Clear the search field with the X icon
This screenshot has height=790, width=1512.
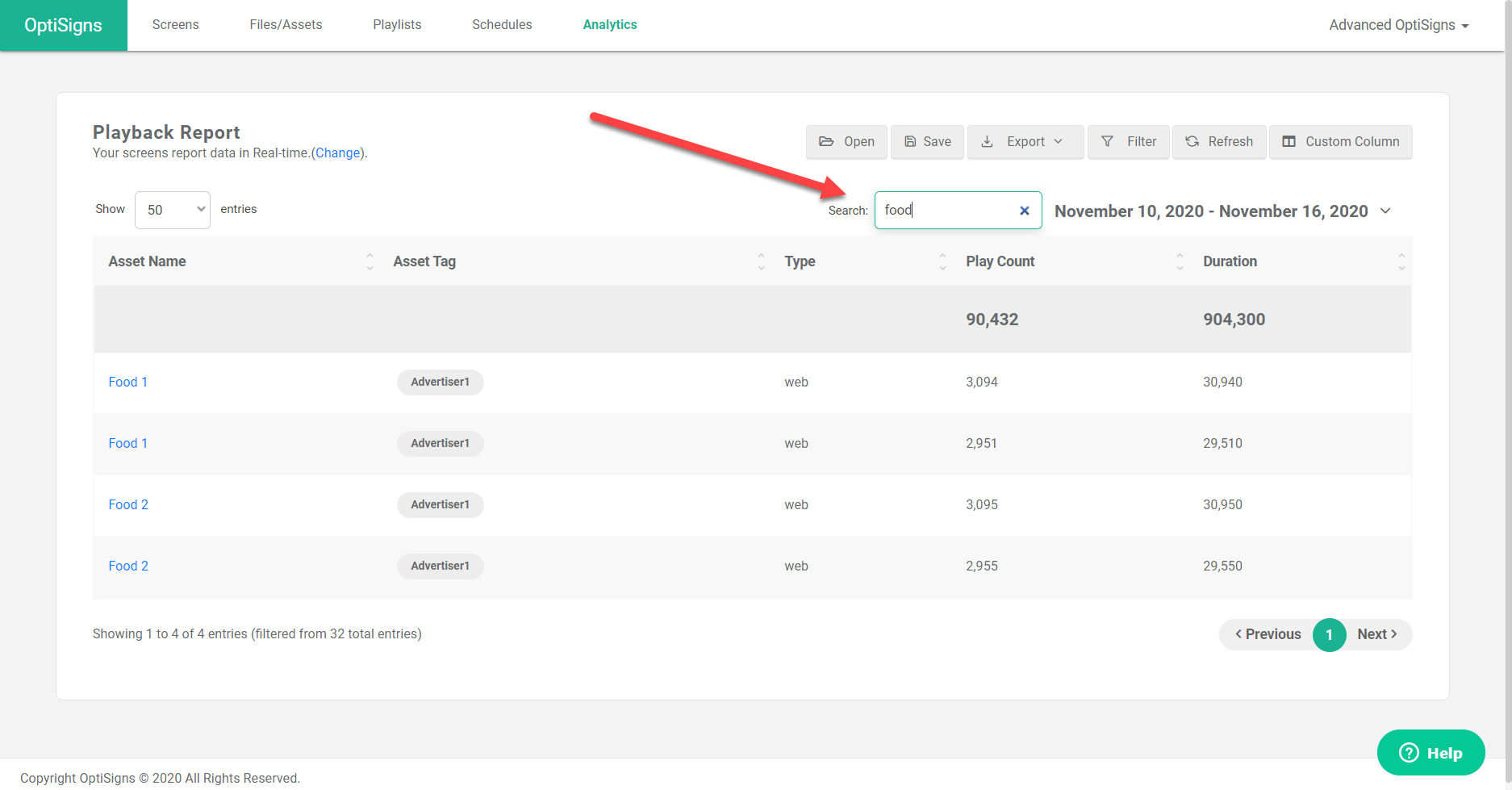(x=1025, y=211)
